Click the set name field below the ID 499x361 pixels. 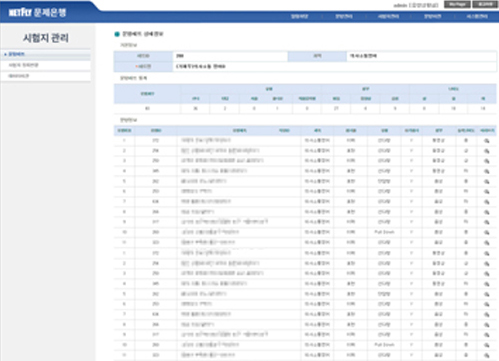click(335, 66)
